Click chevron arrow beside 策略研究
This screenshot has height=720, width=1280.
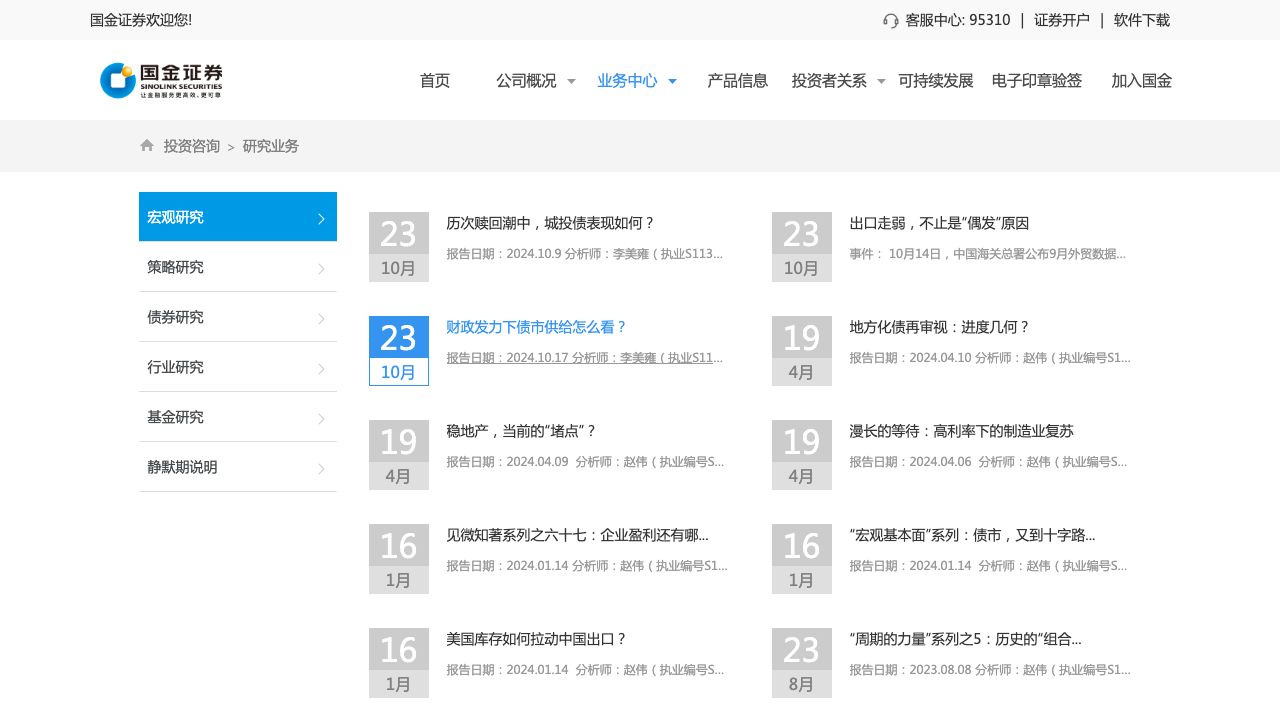click(321, 268)
